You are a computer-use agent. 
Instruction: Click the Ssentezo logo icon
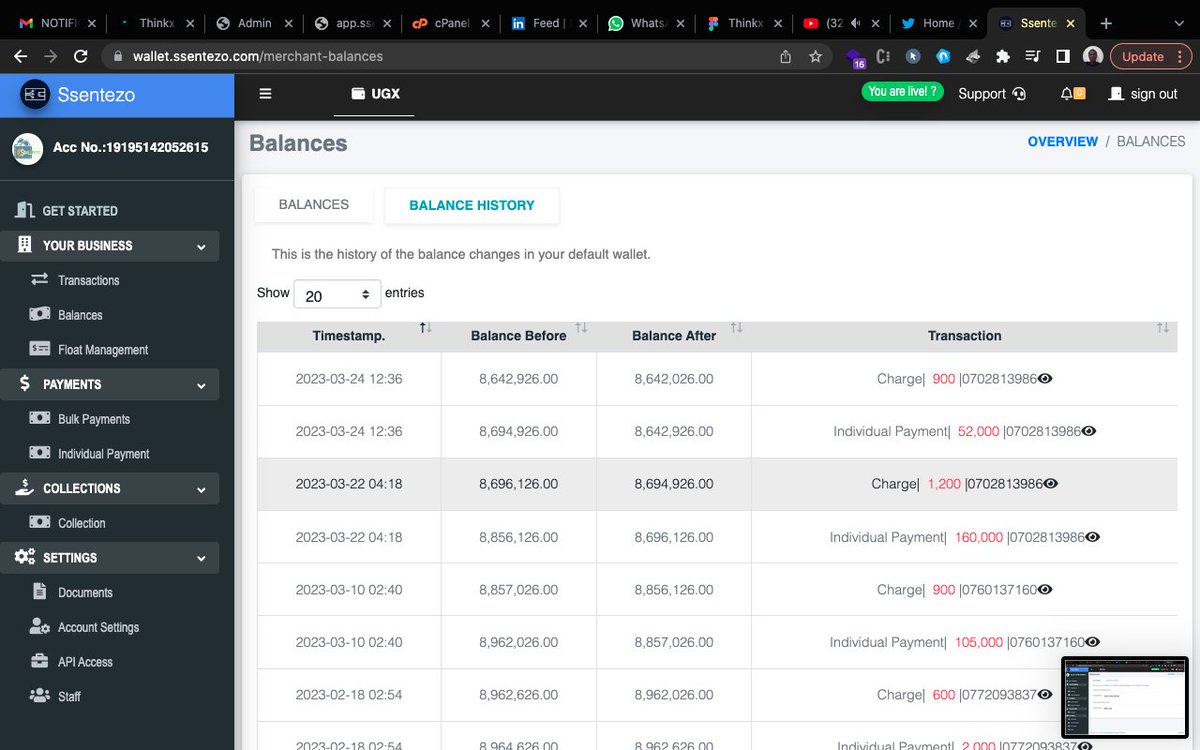coord(36,95)
